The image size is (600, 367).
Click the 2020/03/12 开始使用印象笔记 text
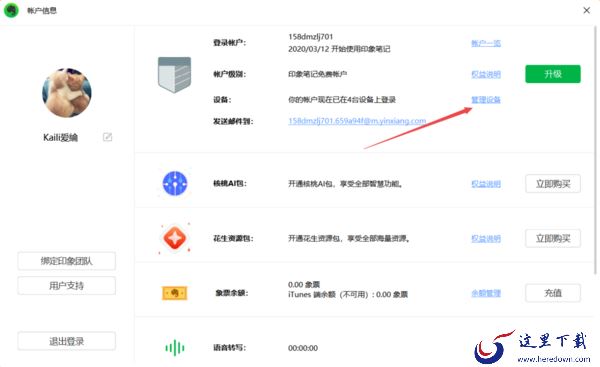(339, 49)
